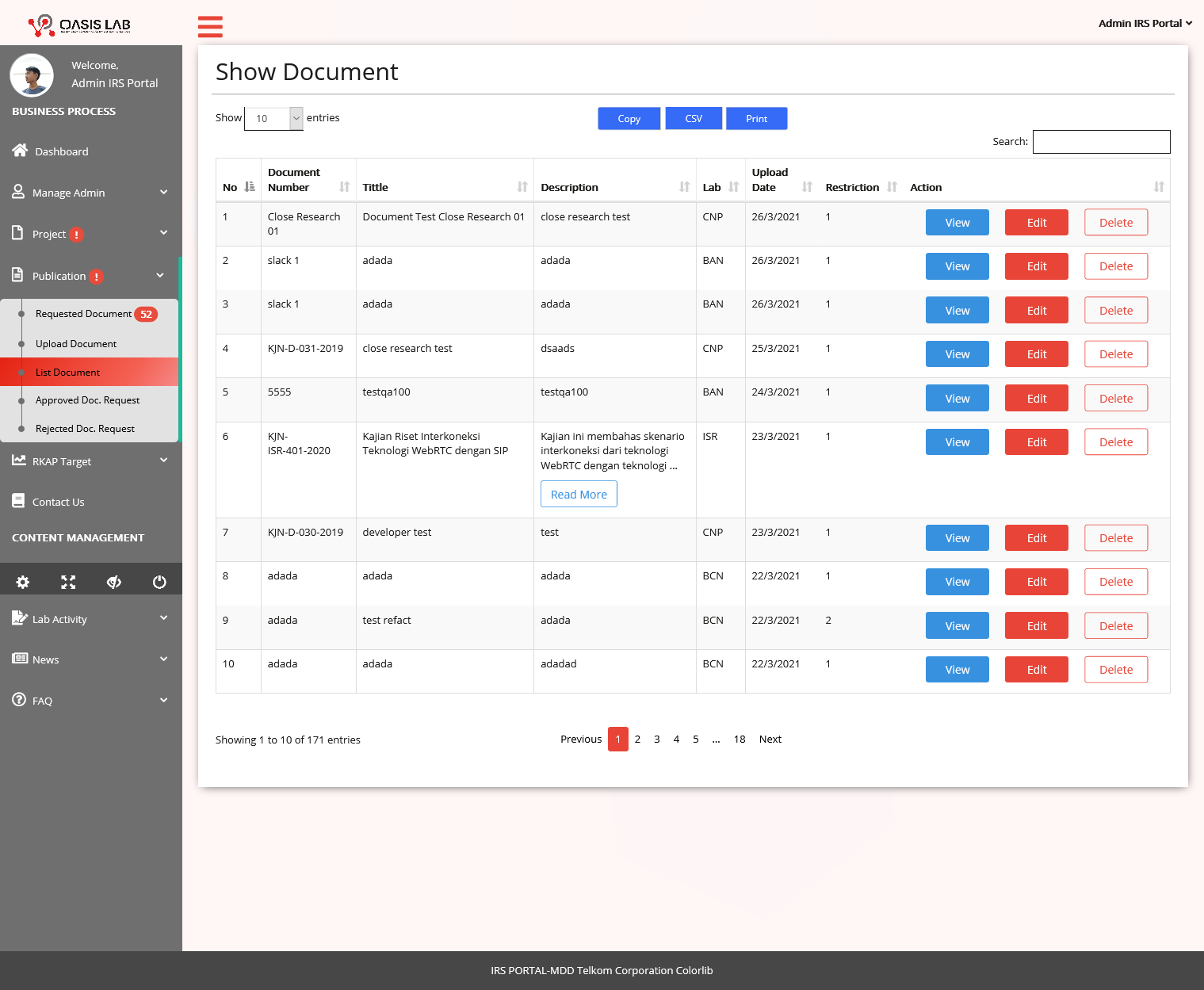Export table with CSV button
The width and height of the screenshot is (1204, 990).
coord(694,118)
